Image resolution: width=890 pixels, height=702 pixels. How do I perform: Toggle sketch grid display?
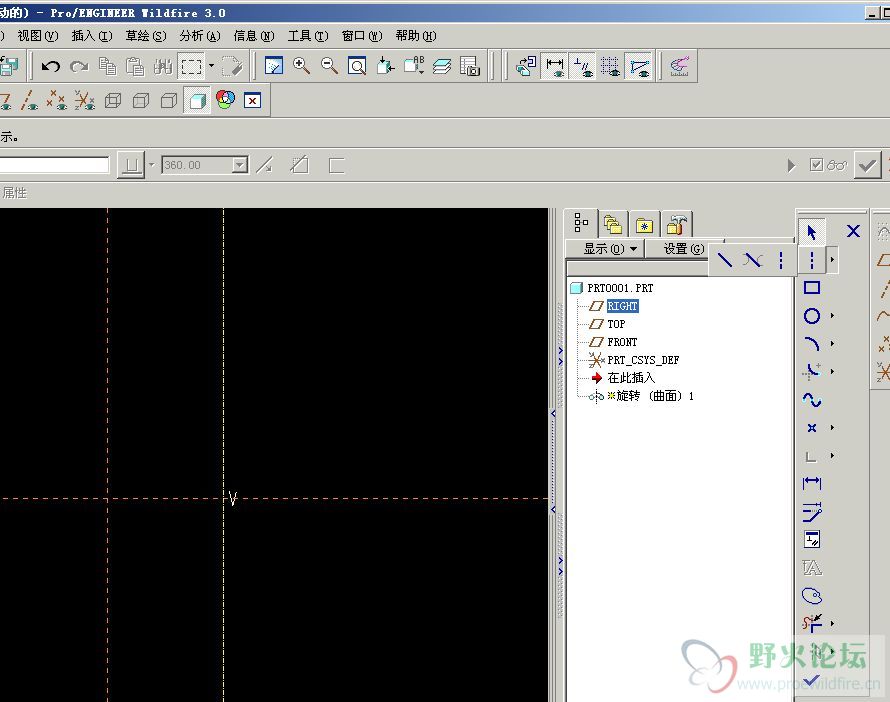pos(610,66)
